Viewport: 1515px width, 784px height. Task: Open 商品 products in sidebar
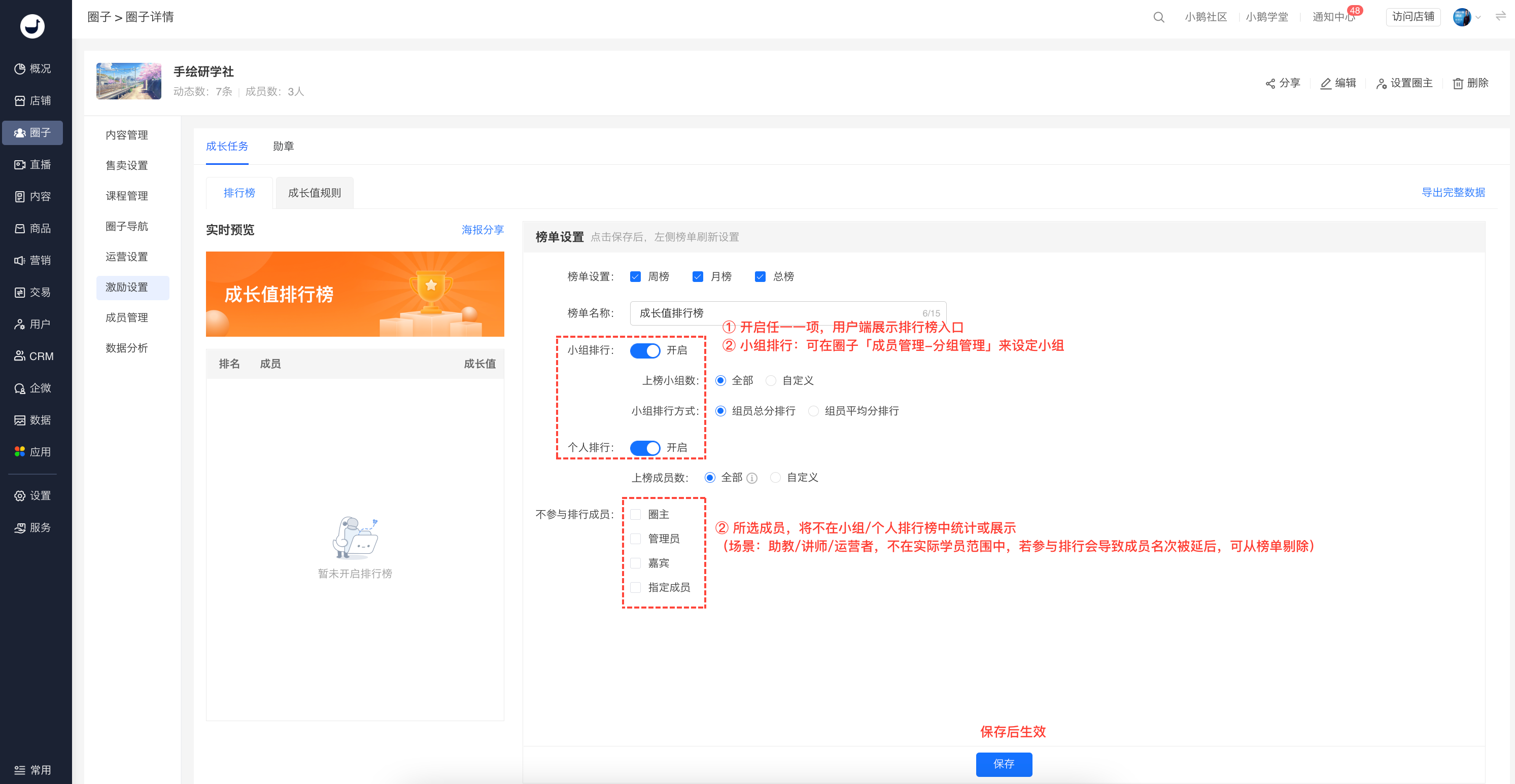coord(32,229)
